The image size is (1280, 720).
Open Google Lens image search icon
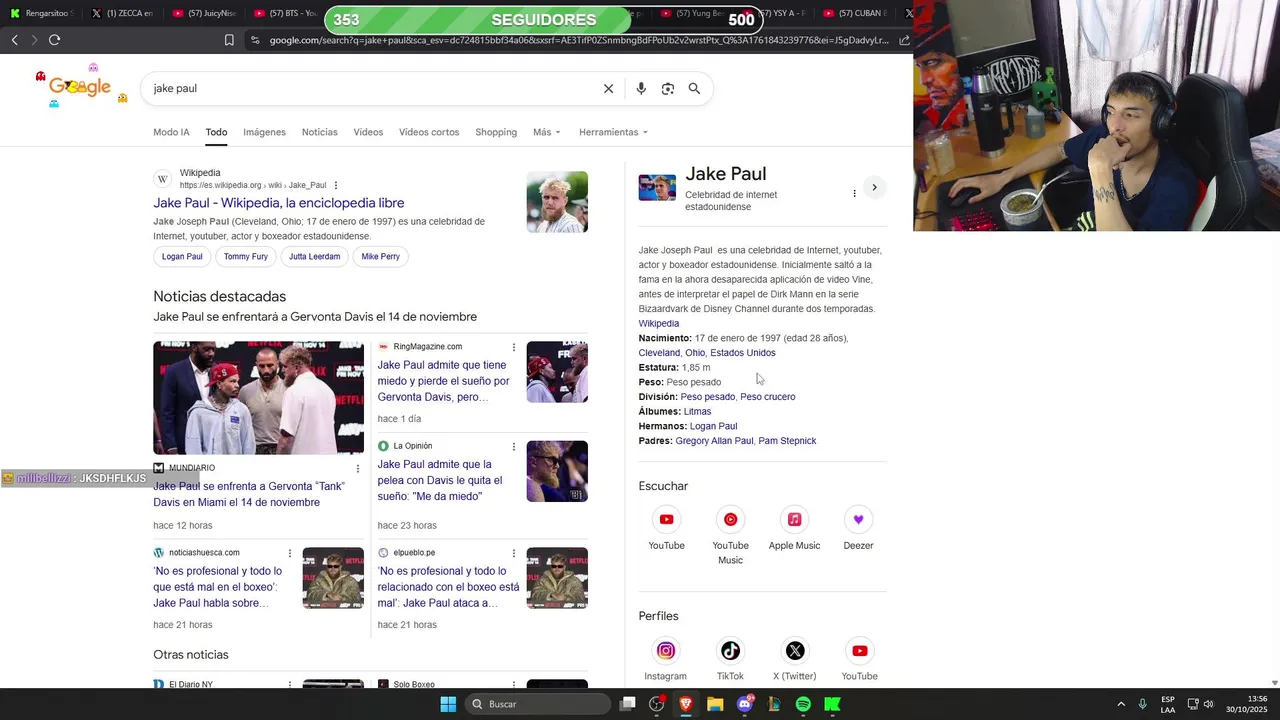point(668,89)
